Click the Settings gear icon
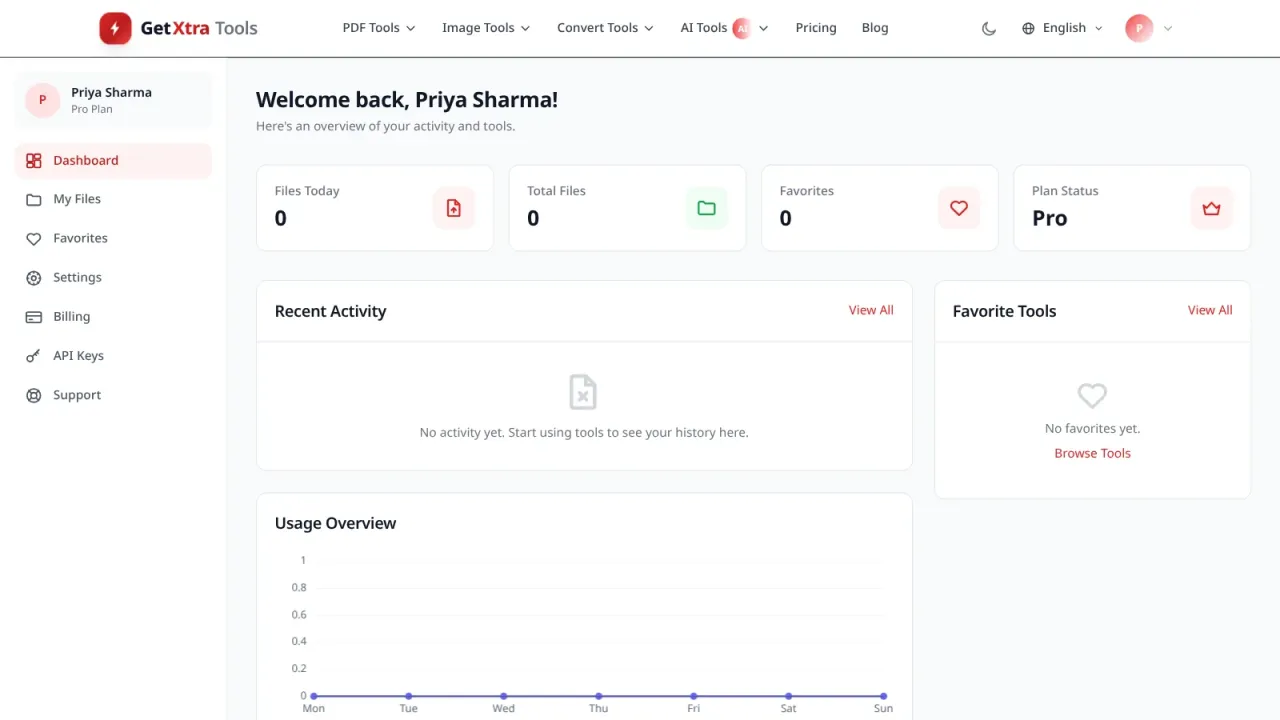The width and height of the screenshot is (1280, 720). pos(34,278)
